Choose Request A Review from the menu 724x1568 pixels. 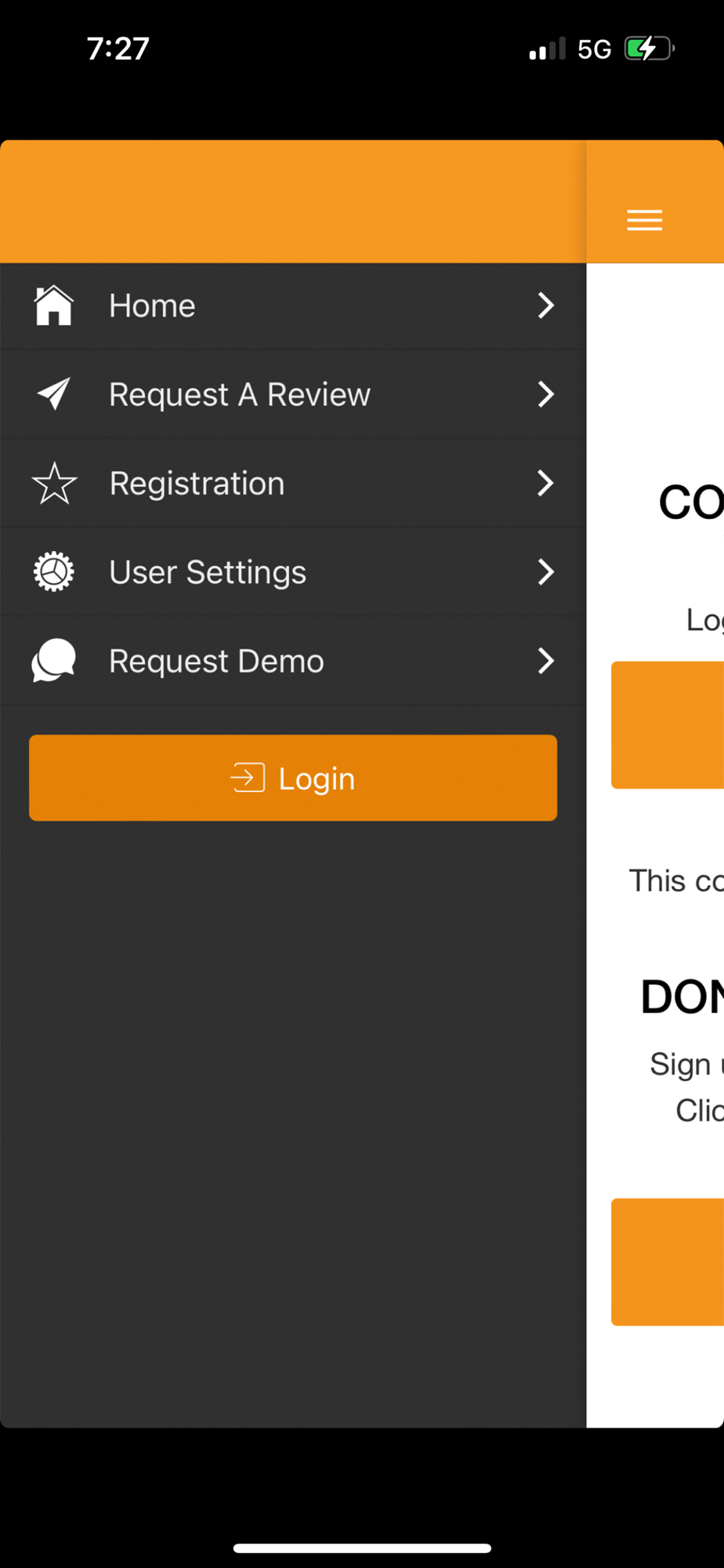tap(293, 394)
